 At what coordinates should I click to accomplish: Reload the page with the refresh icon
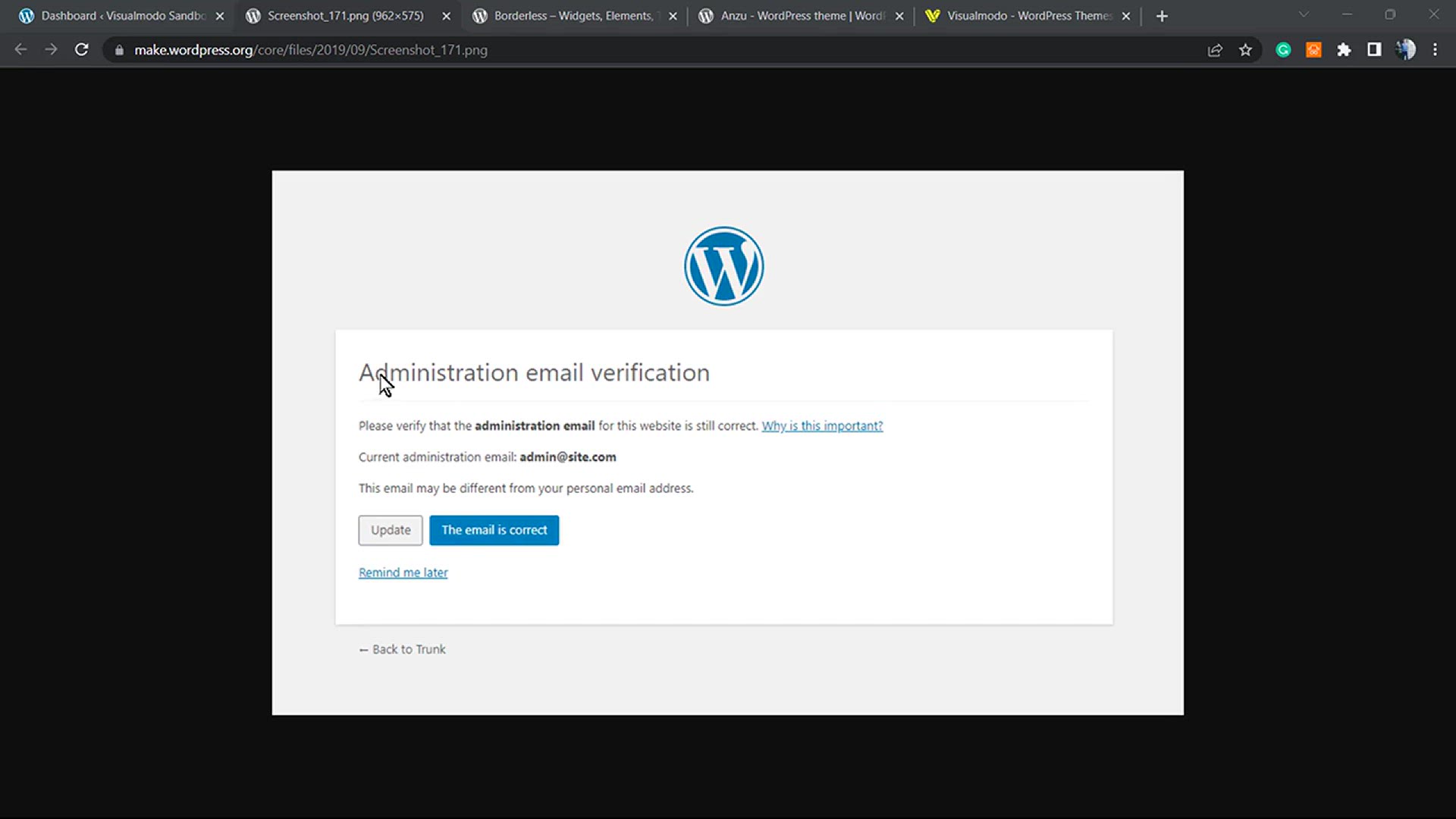coord(82,50)
